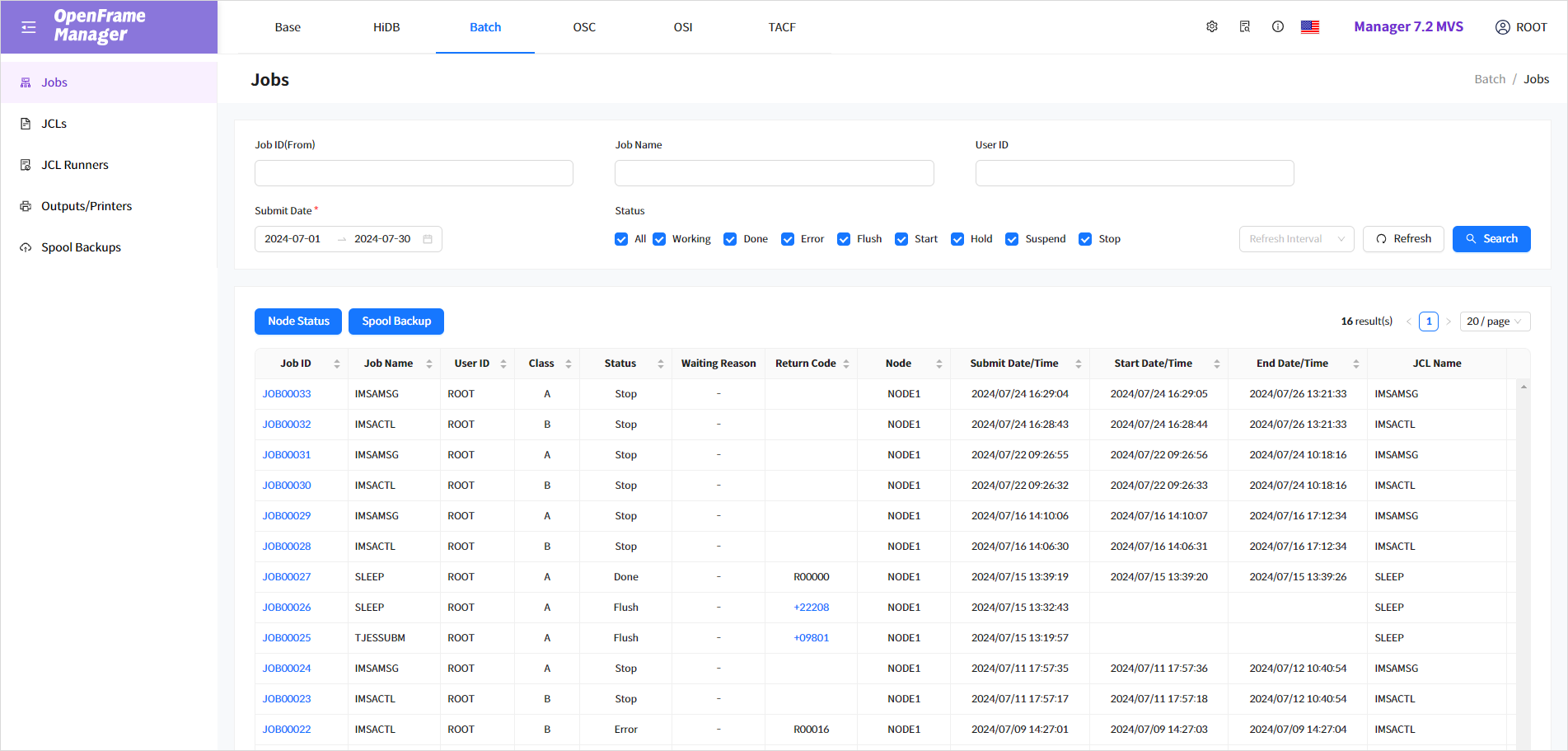Click the table scrollbar up arrow
The width and height of the screenshot is (1568, 751).
coord(1524,387)
